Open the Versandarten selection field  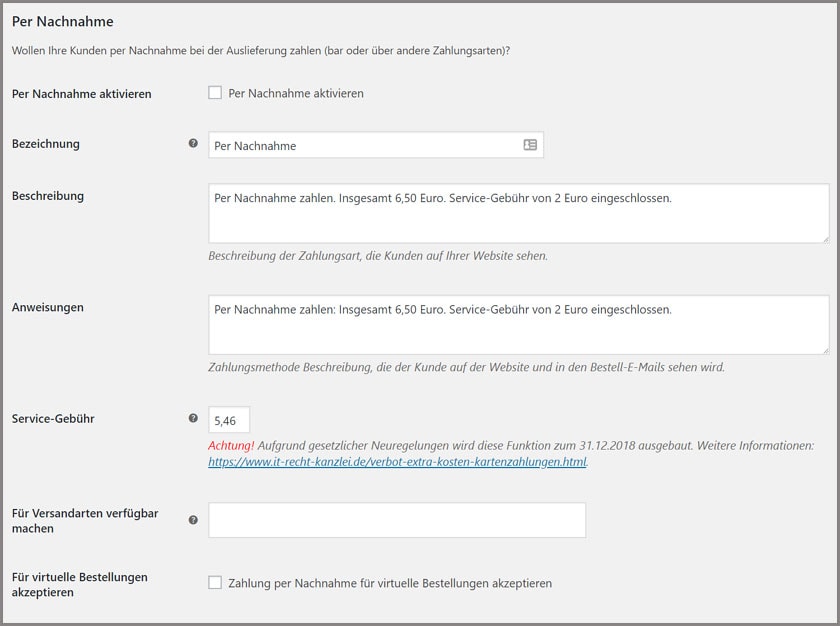pos(397,520)
